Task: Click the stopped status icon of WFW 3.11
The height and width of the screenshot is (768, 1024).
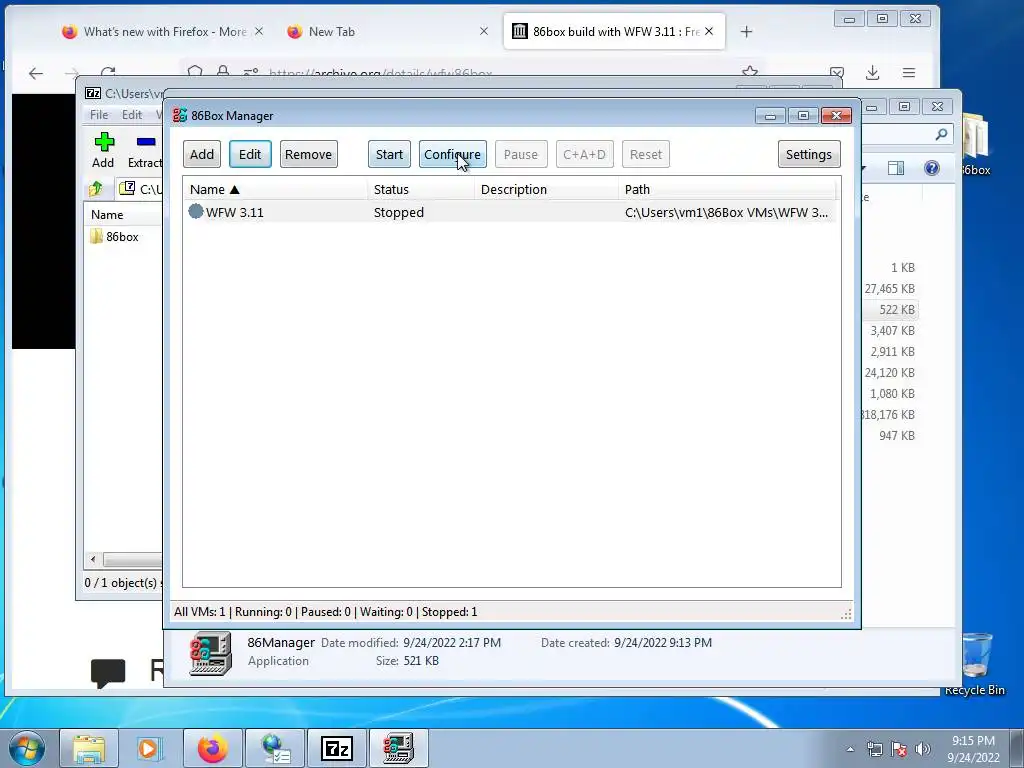Action: (x=195, y=212)
